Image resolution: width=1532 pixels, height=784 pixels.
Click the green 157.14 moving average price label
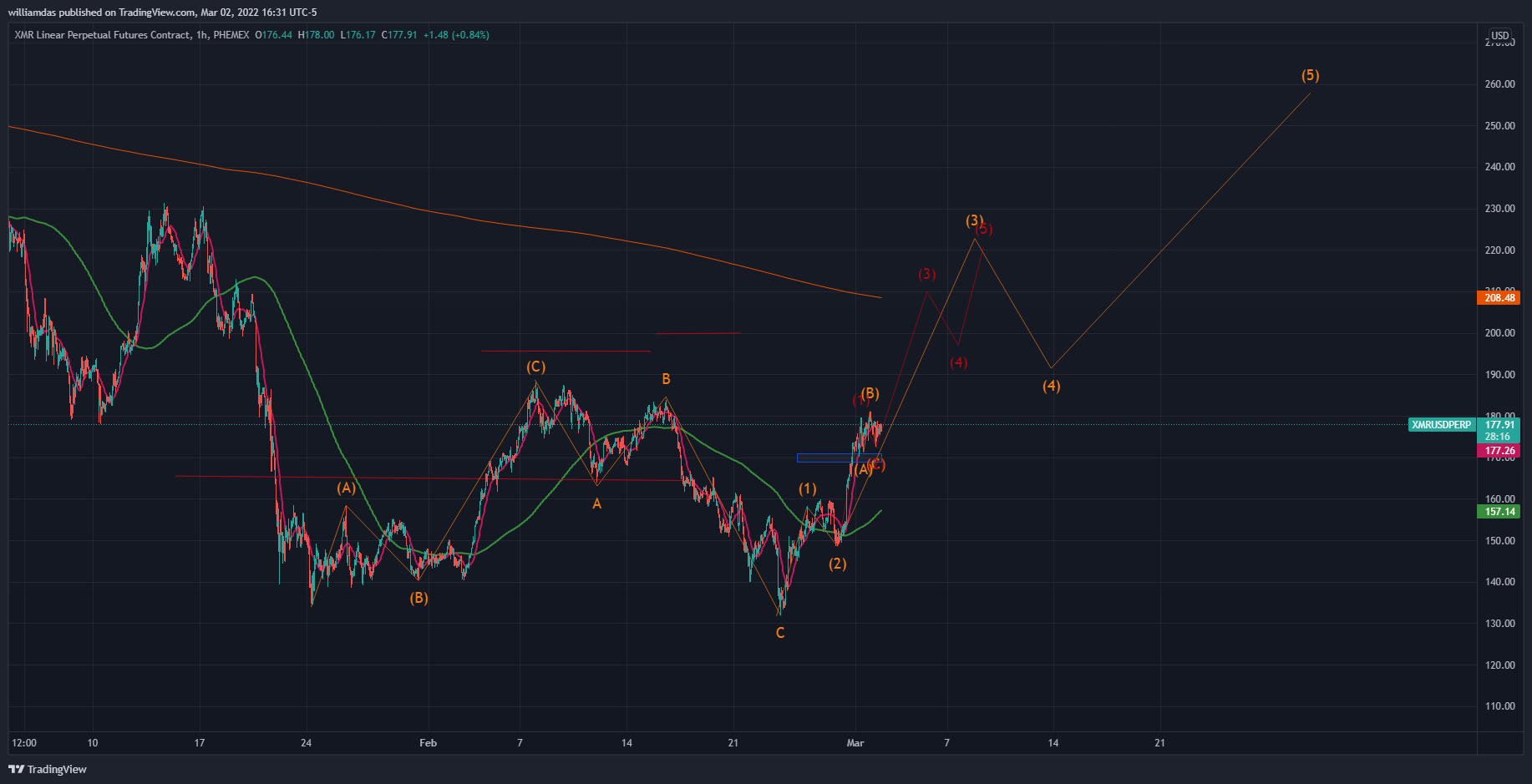(1499, 512)
